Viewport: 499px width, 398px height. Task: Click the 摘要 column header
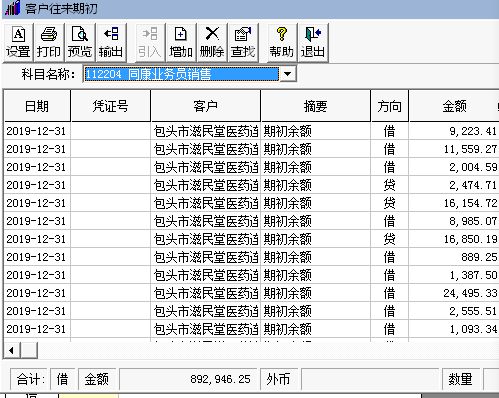315,106
